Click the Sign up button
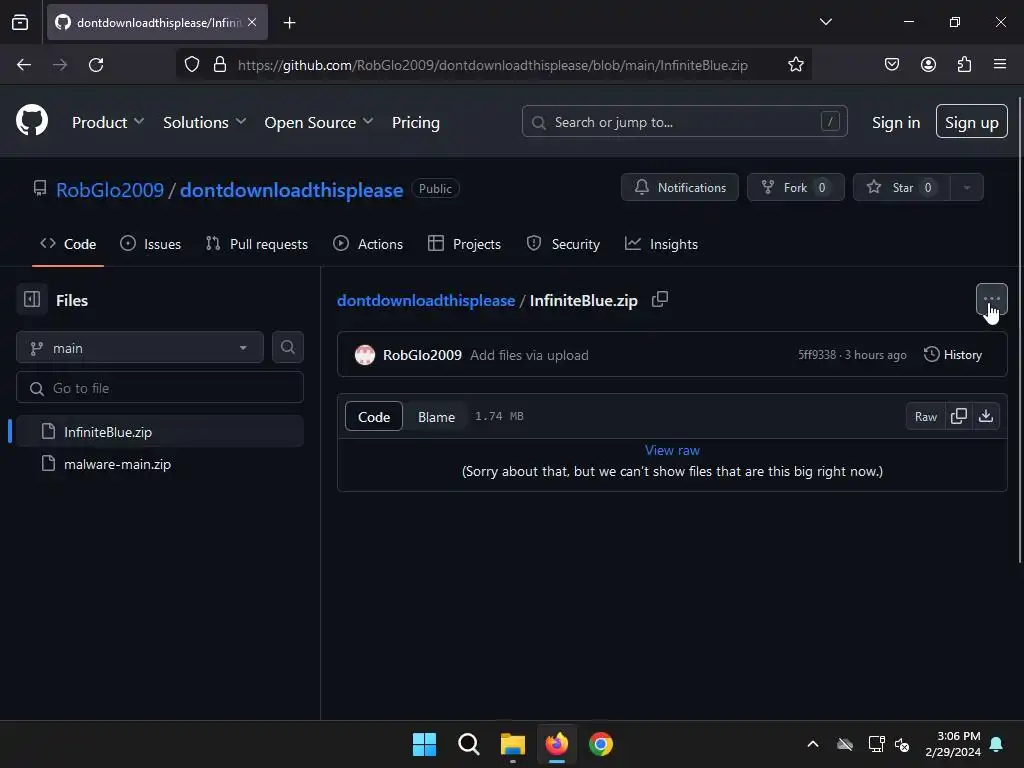Viewport: 1024px width, 768px height. click(972, 121)
